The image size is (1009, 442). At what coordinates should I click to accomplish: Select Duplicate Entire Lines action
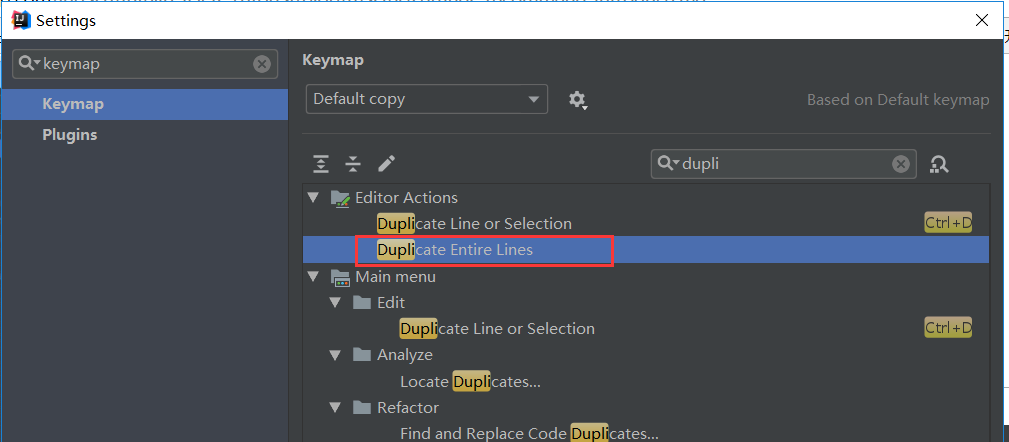455,250
